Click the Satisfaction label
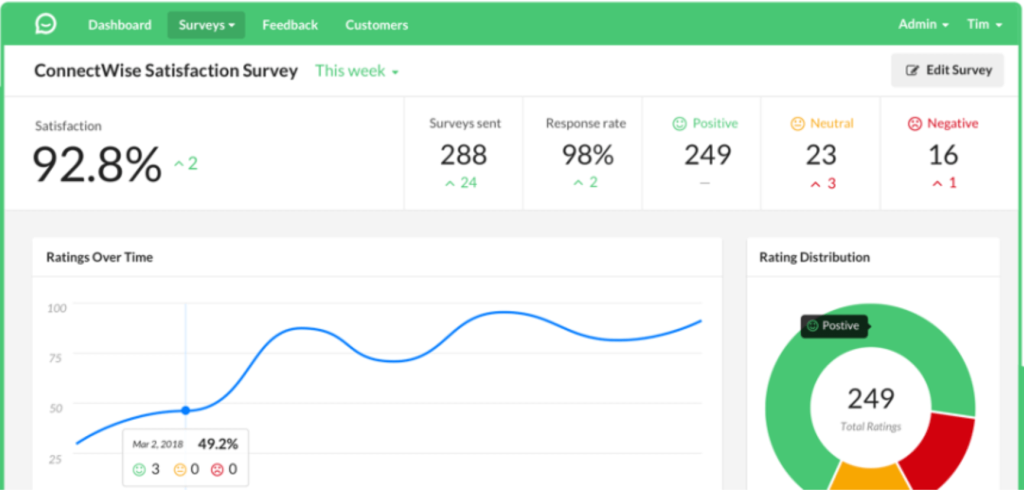Viewport: 1024px width, 491px height. (x=69, y=126)
